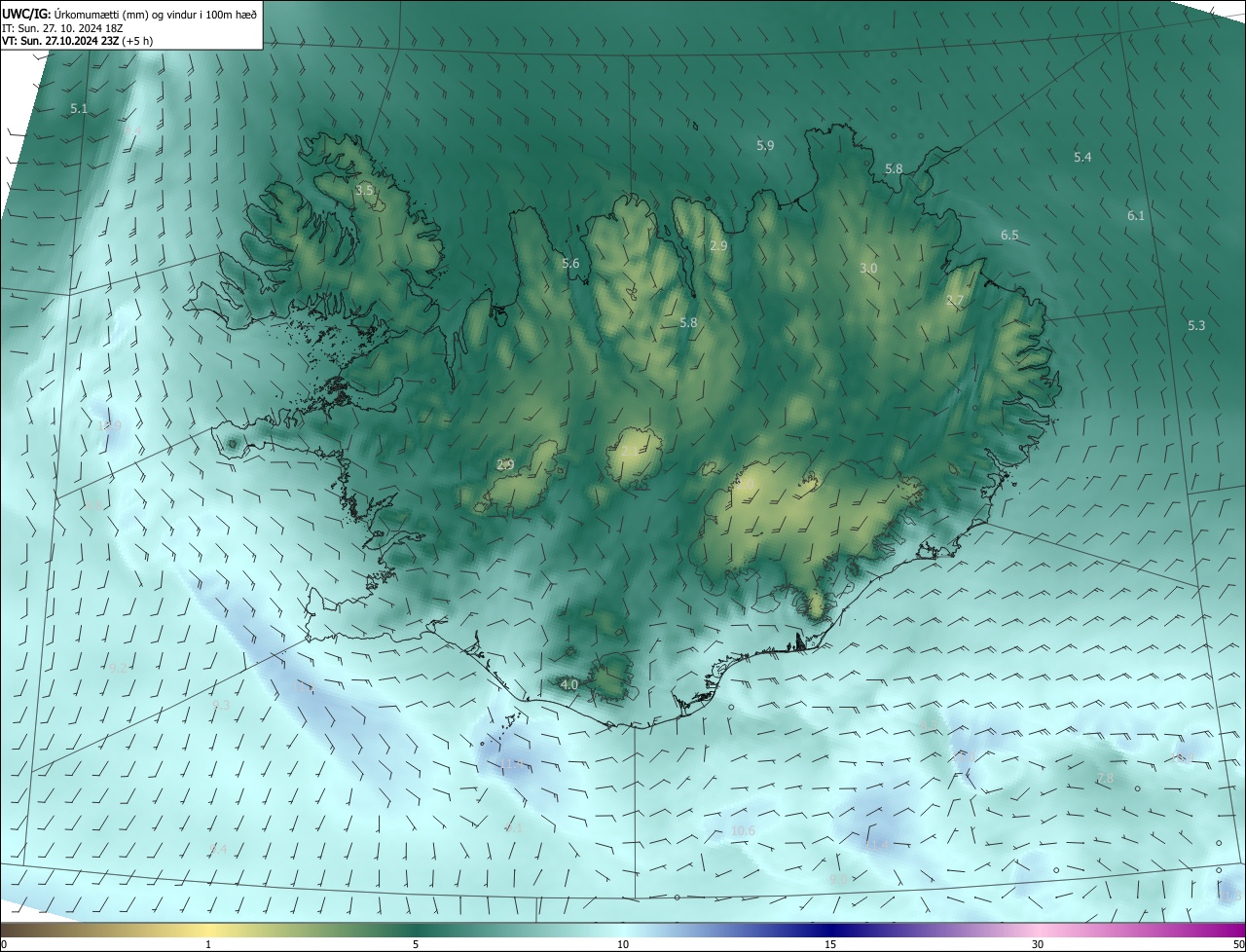Click the 5.9 value label off the north coast
The width and height of the screenshot is (1246, 952).
pos(765,145)
